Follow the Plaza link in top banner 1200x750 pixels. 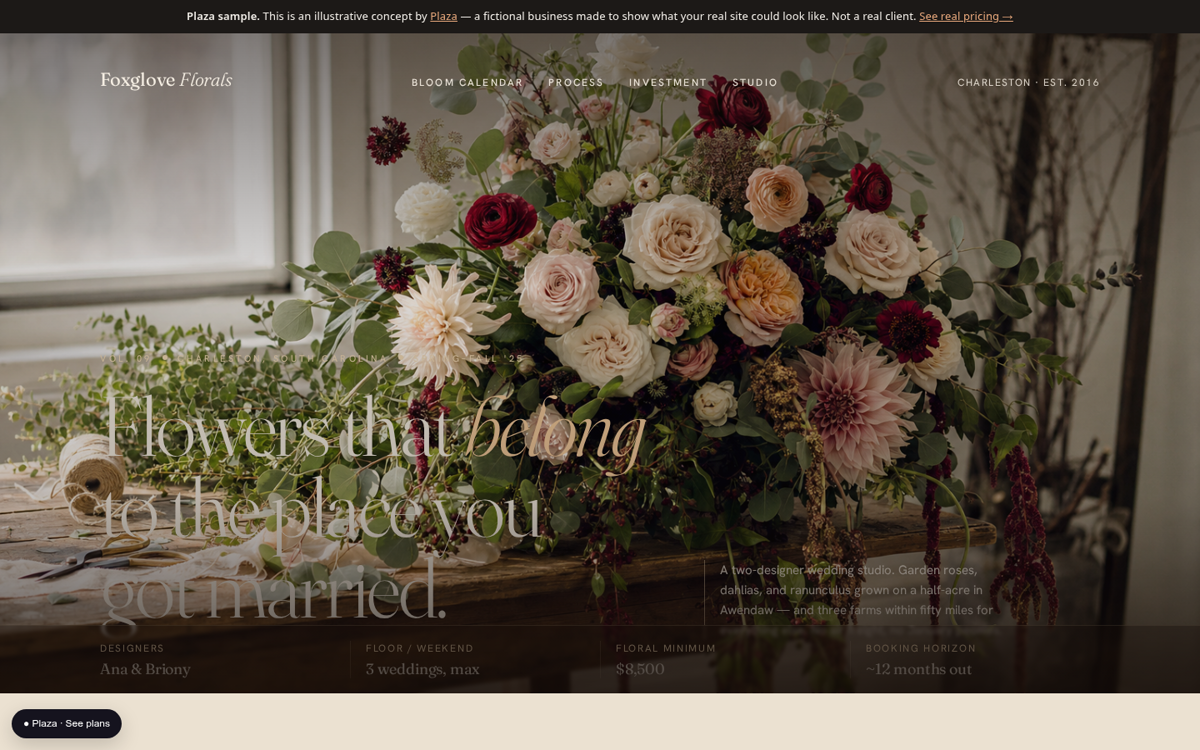pyautogui.click(x=444, y=16)
